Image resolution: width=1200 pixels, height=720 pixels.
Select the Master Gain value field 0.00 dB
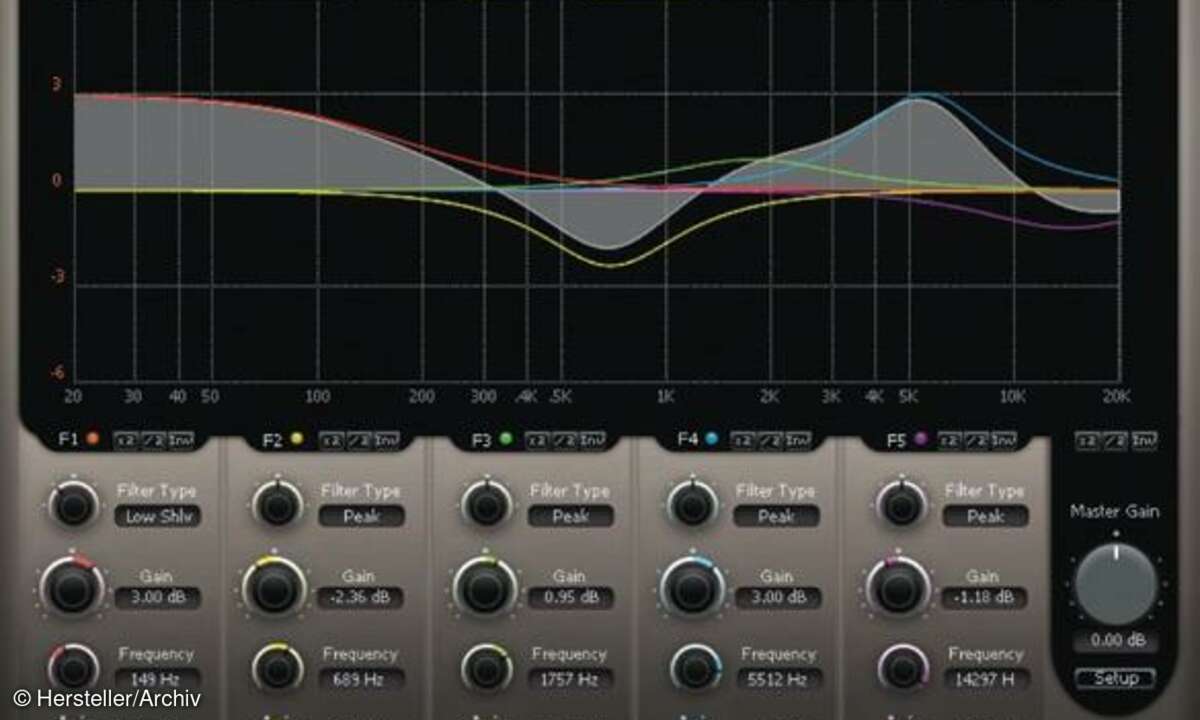click(1116, 641)
